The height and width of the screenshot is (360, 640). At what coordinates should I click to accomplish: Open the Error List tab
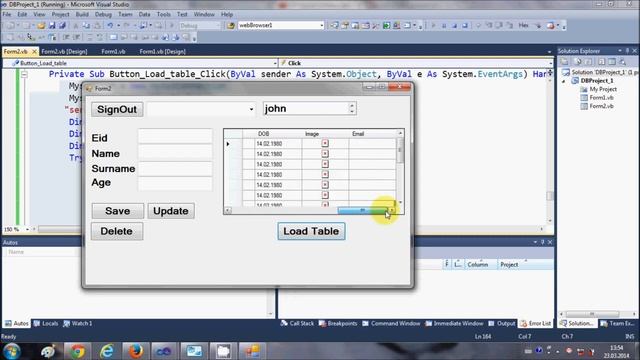point(536,323)
